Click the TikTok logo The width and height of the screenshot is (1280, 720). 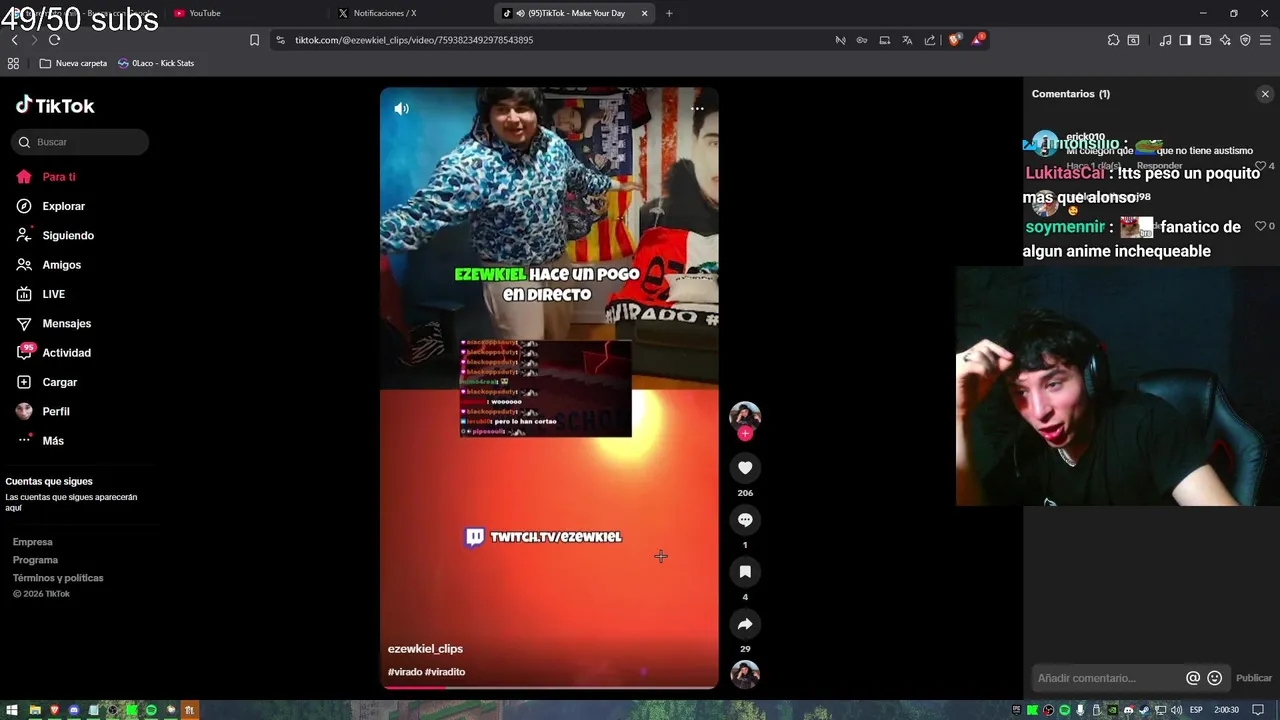tap(55, 105)
